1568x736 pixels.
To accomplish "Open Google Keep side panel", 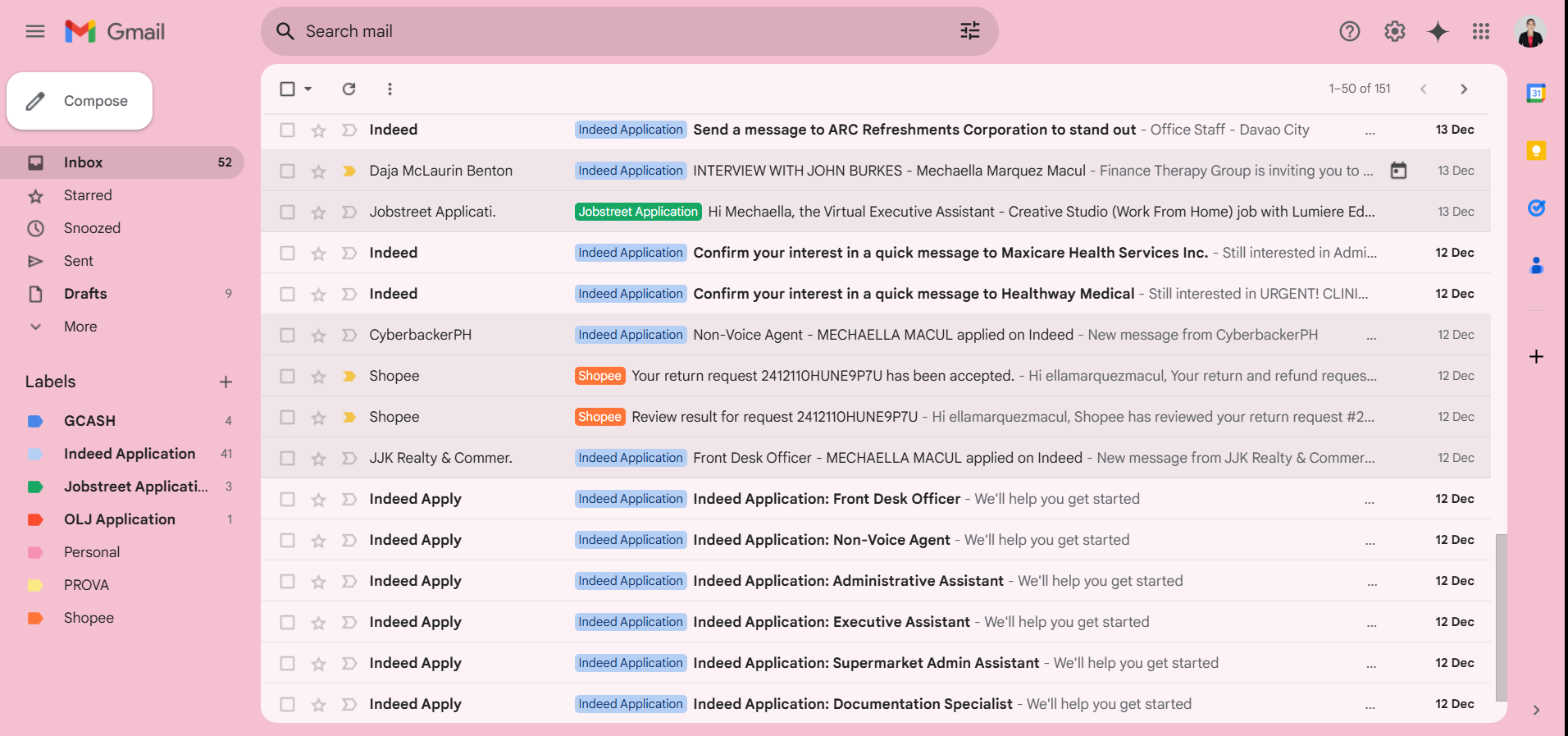I will [x=1537, y=150].
